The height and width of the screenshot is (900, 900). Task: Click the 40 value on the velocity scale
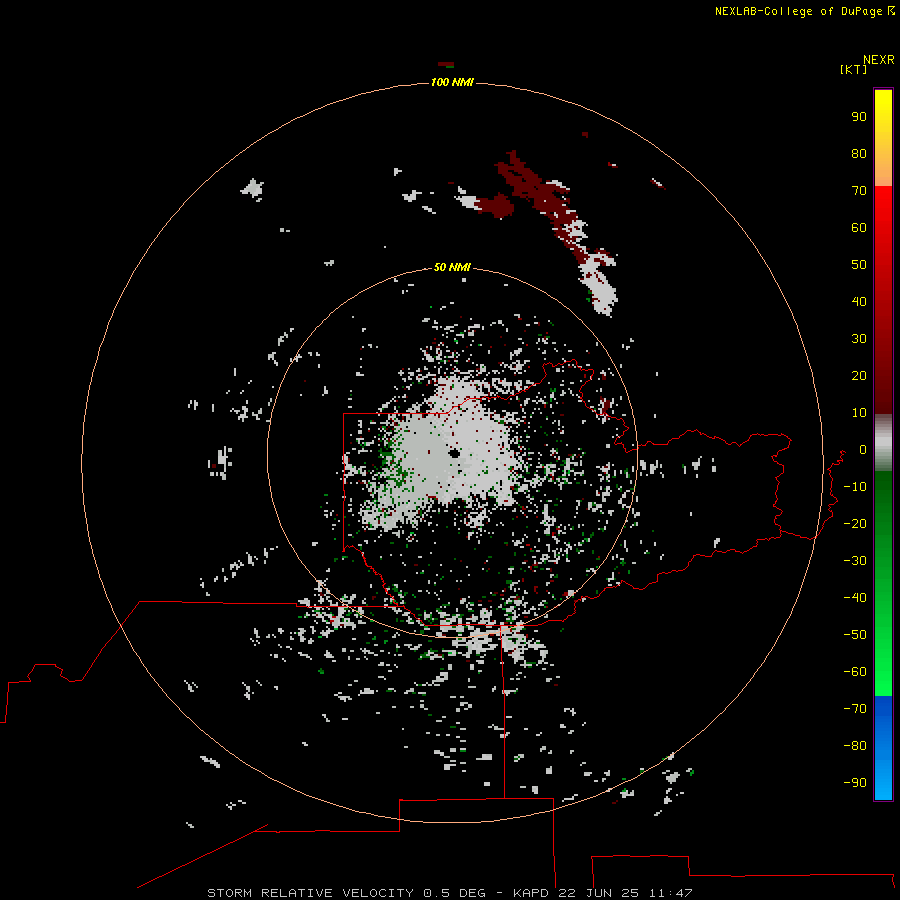click(859, 302)
